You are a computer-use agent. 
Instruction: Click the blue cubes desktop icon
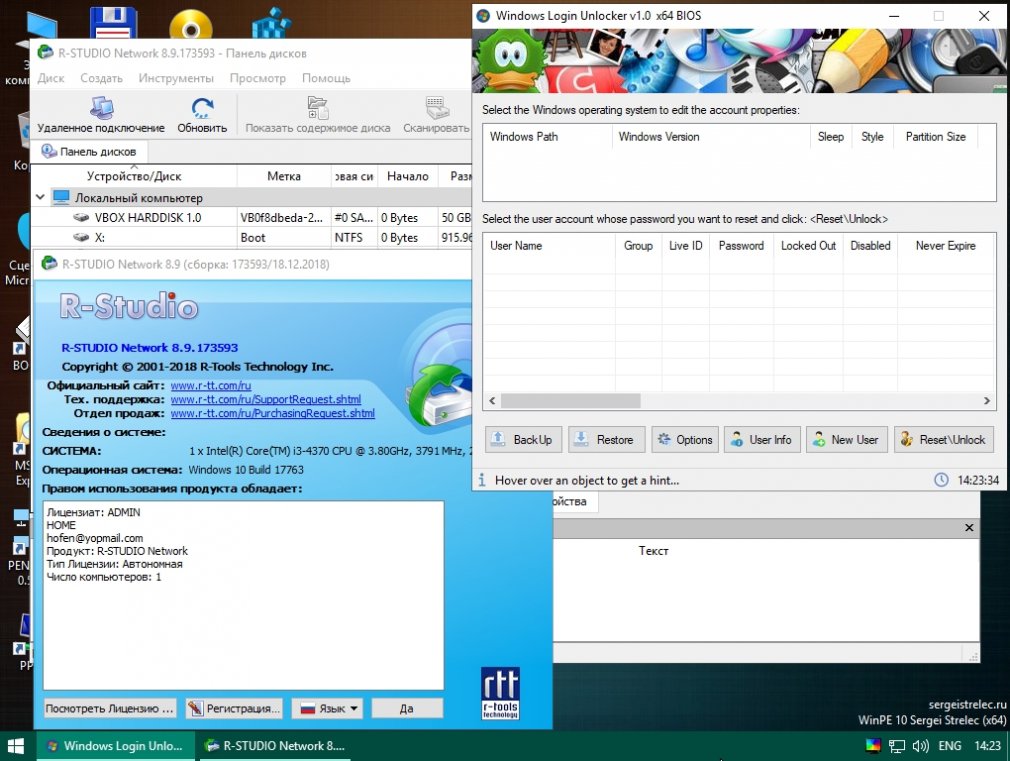(272, 23)
